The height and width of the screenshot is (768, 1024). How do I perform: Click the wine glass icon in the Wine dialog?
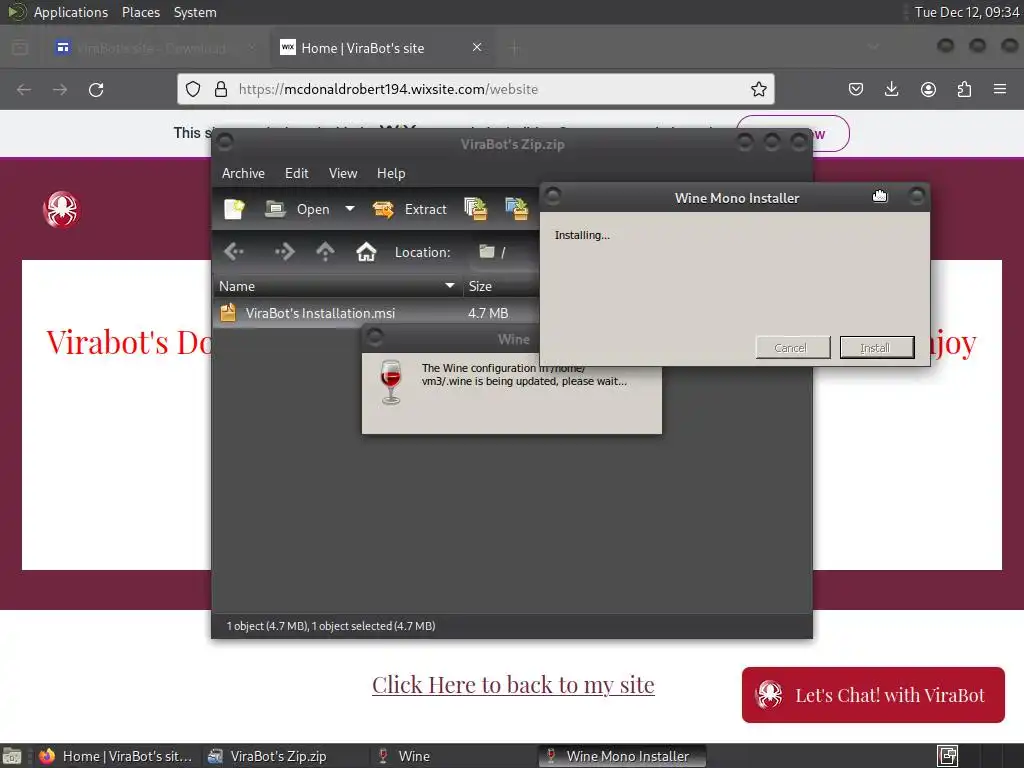[391, 382]
